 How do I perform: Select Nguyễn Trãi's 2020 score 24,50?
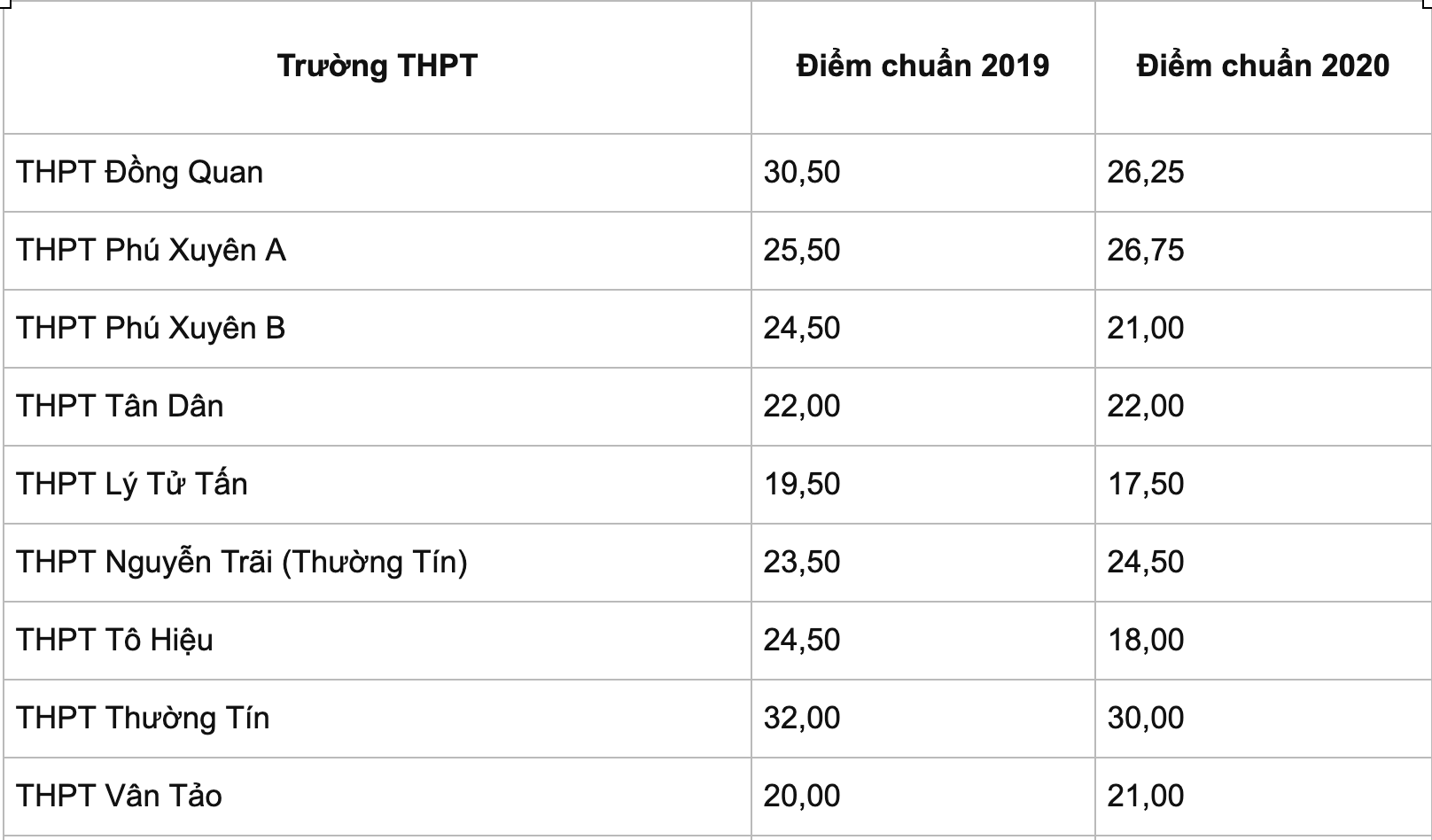pyautogui.click(x=1145, y=562)
